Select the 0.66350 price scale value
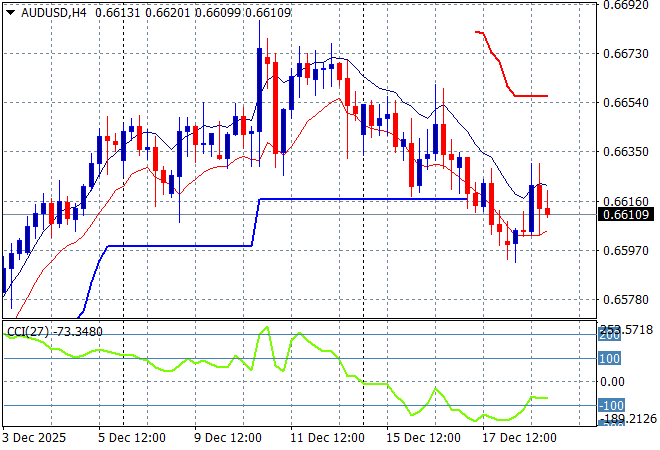This screenshot has width=660, height=450. click(626, 152)
